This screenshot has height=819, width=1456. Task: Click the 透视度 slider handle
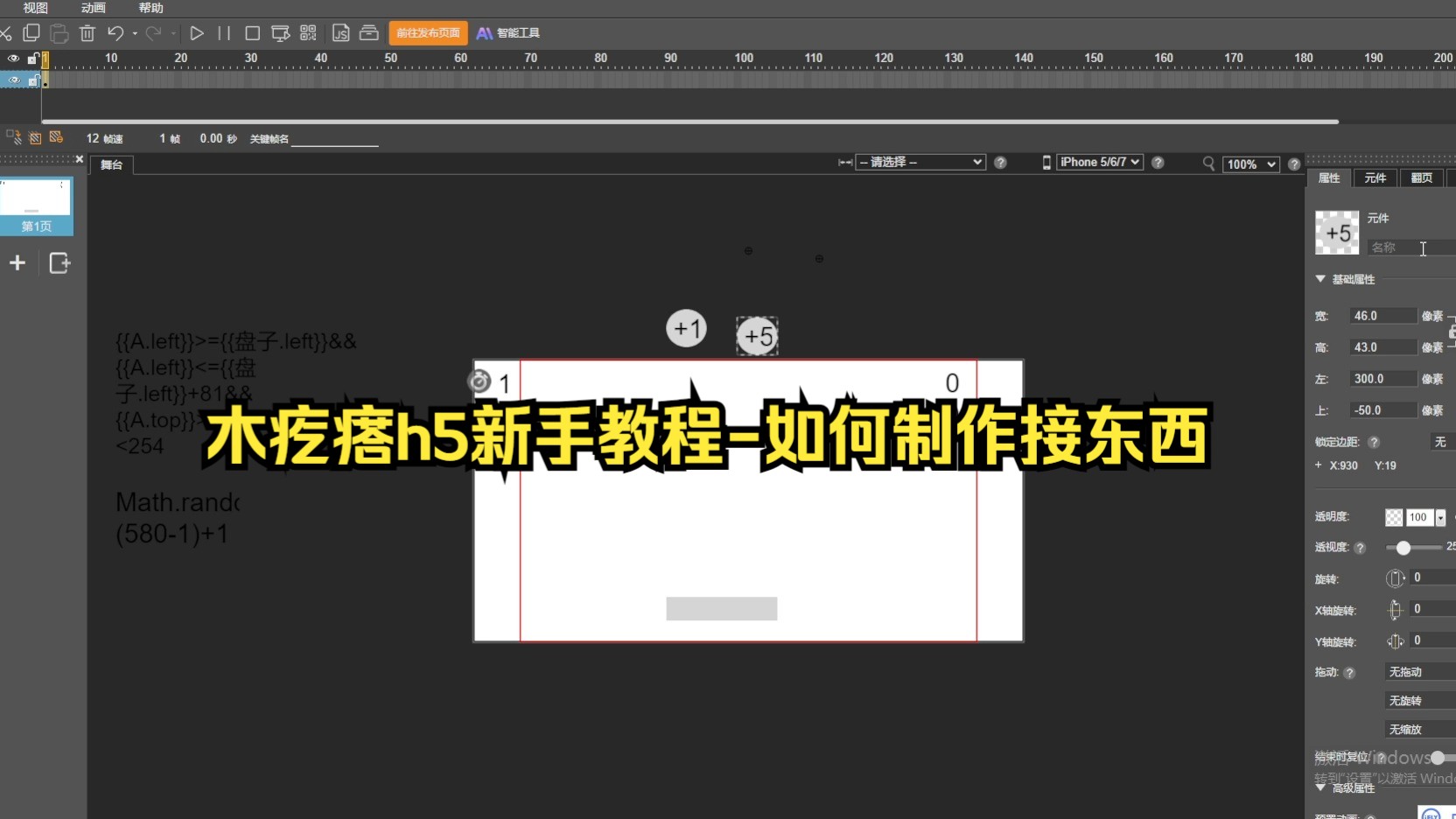tap(1403, 548)
